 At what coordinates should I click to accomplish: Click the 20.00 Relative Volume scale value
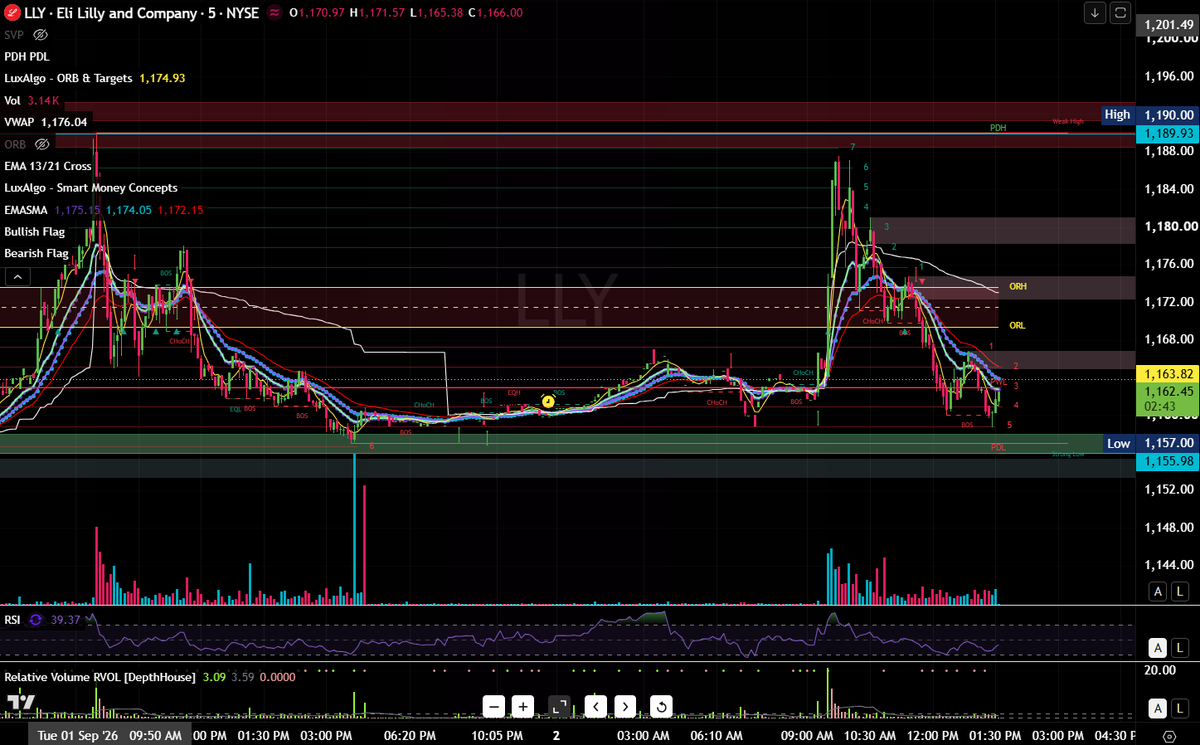point(1160,670)
